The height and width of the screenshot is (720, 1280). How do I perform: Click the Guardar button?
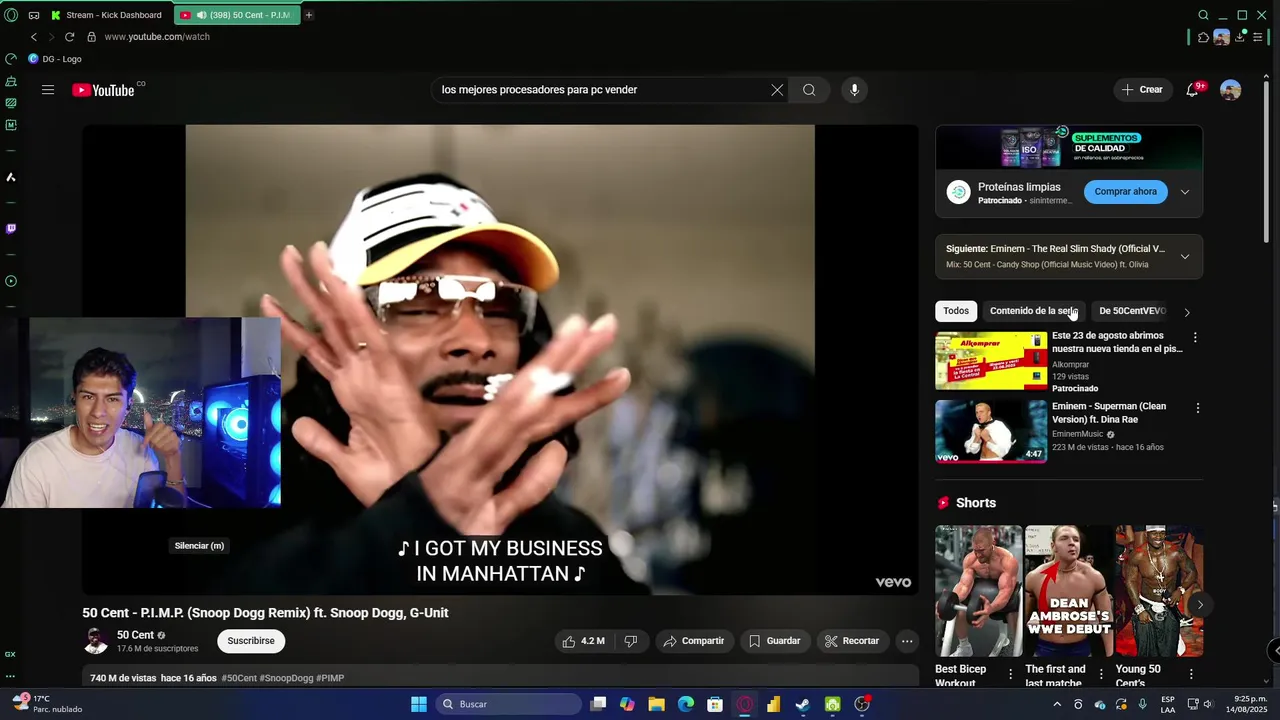point(775,641)
